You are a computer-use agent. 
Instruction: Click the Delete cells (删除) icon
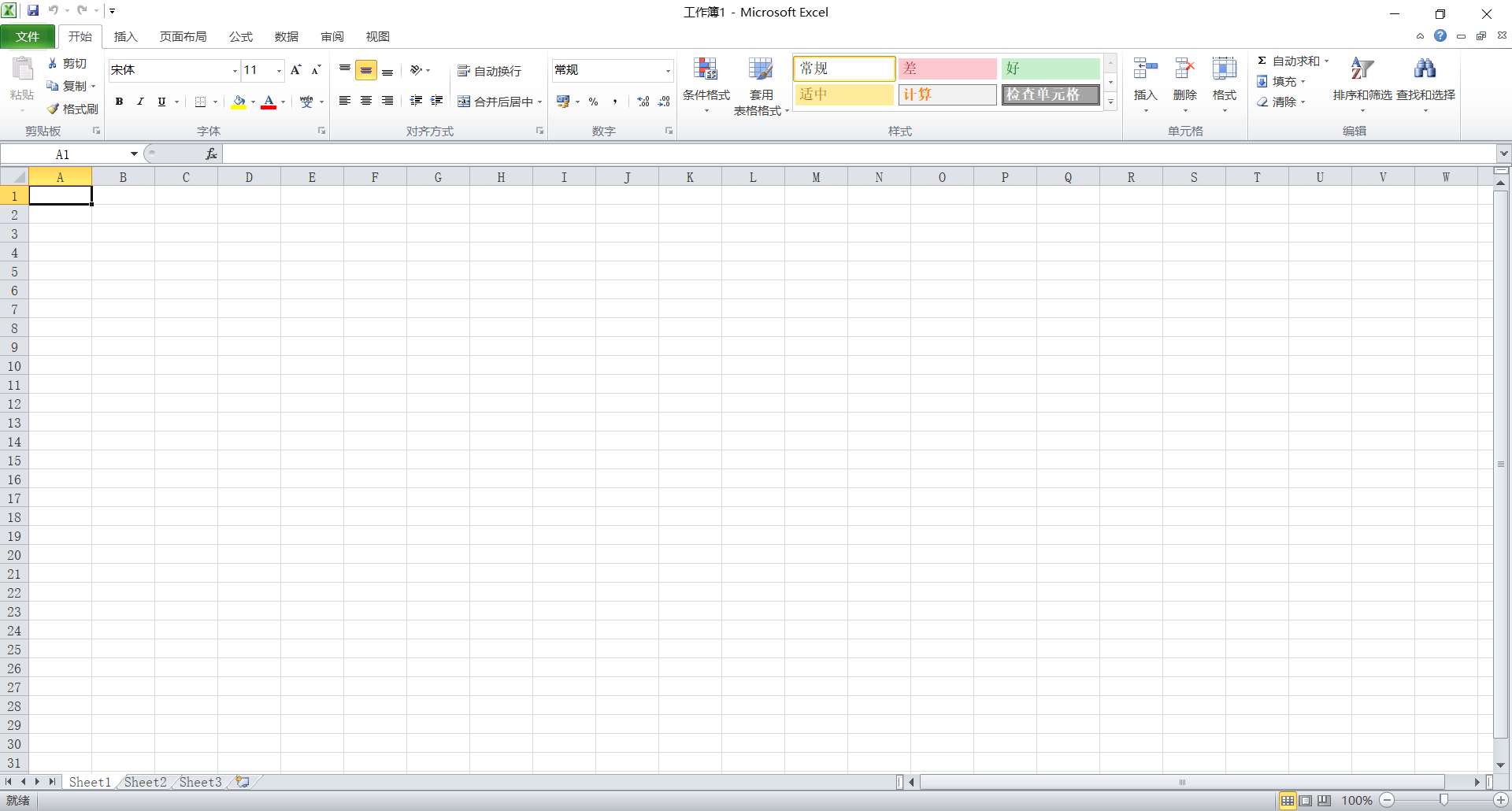pos(1184,69)
